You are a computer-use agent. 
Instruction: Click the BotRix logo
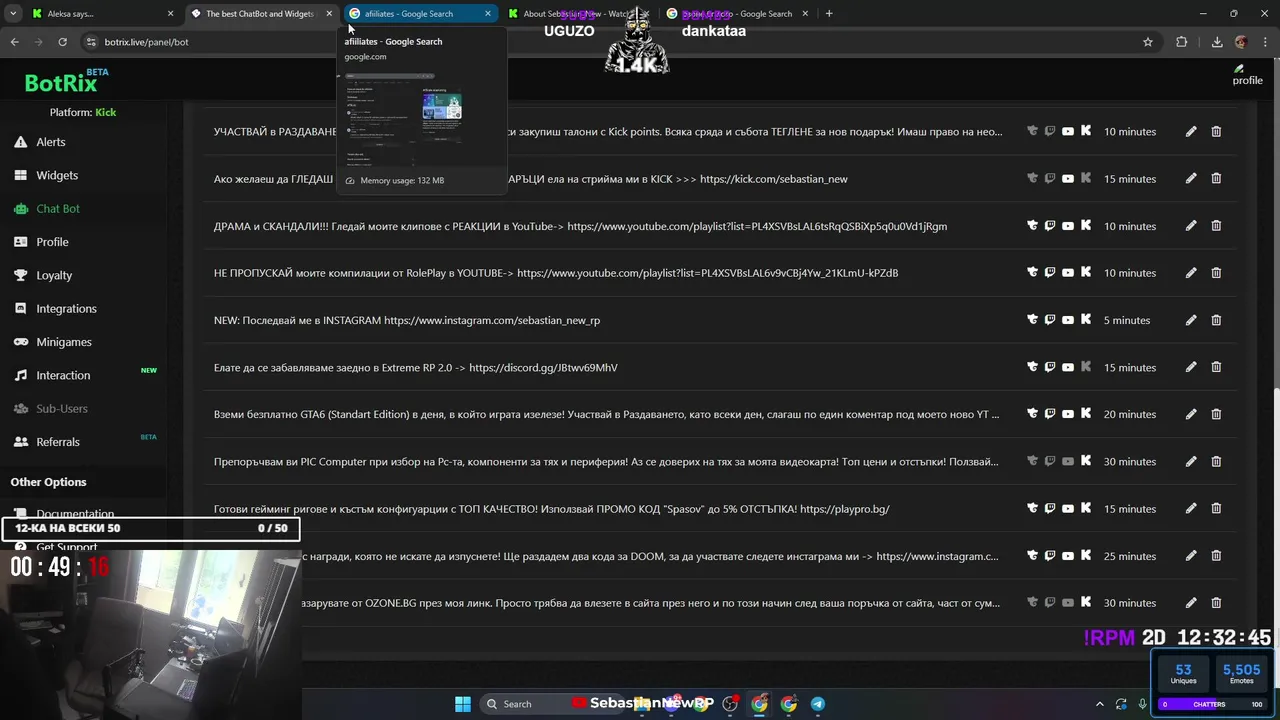coord(61,83)
